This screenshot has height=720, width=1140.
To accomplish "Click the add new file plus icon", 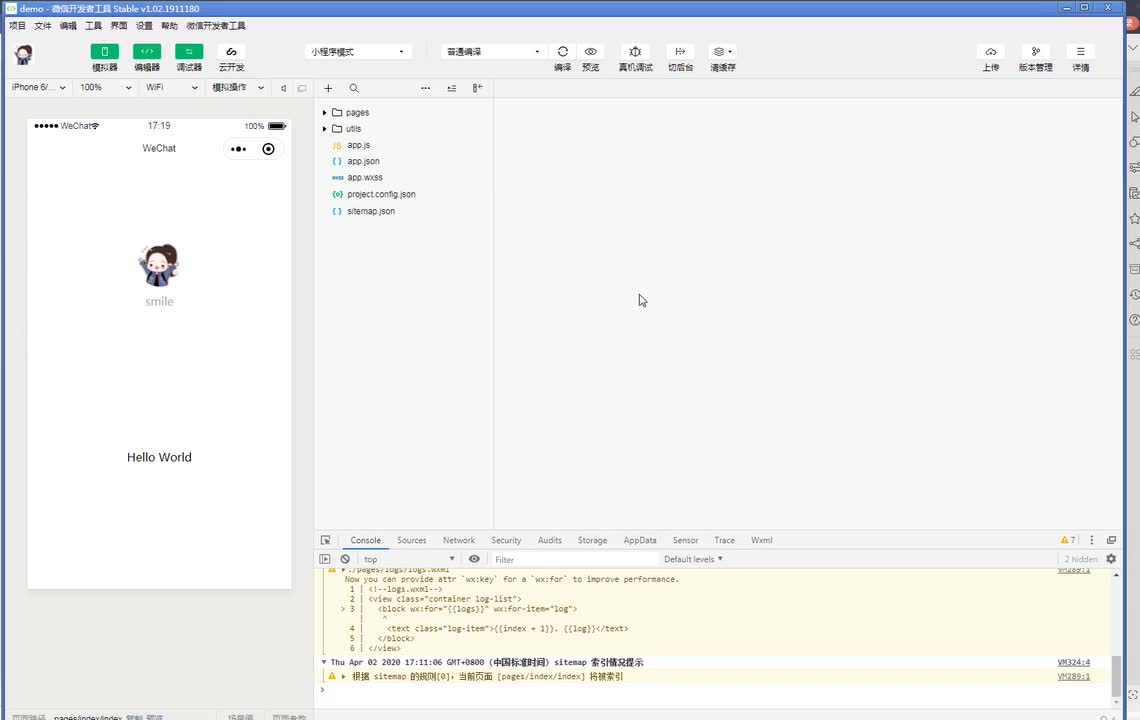I will coord(328,88).
